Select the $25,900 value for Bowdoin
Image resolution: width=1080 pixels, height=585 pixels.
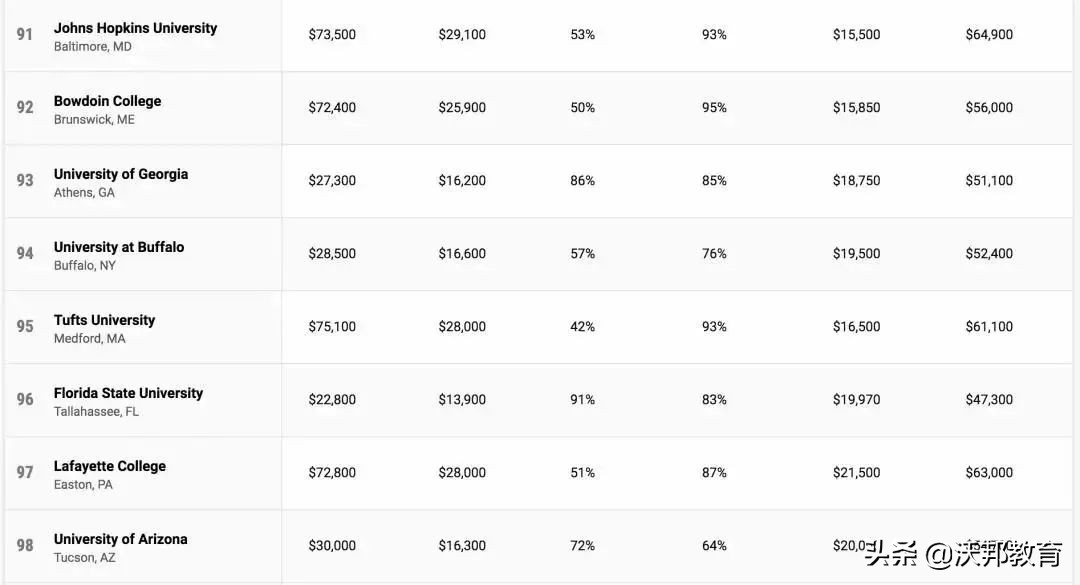click(462, 107)
